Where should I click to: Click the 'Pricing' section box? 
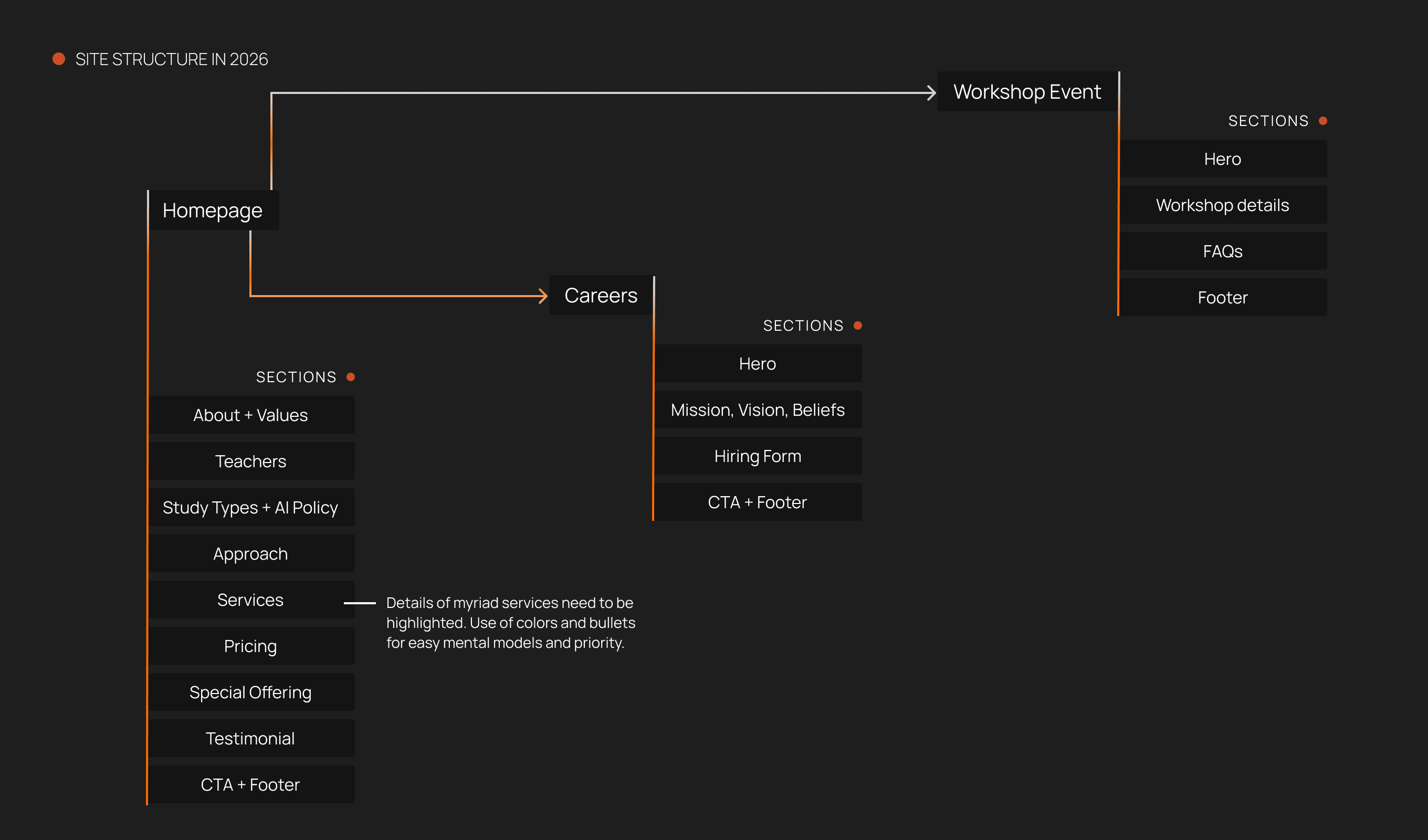pos(251,646)
